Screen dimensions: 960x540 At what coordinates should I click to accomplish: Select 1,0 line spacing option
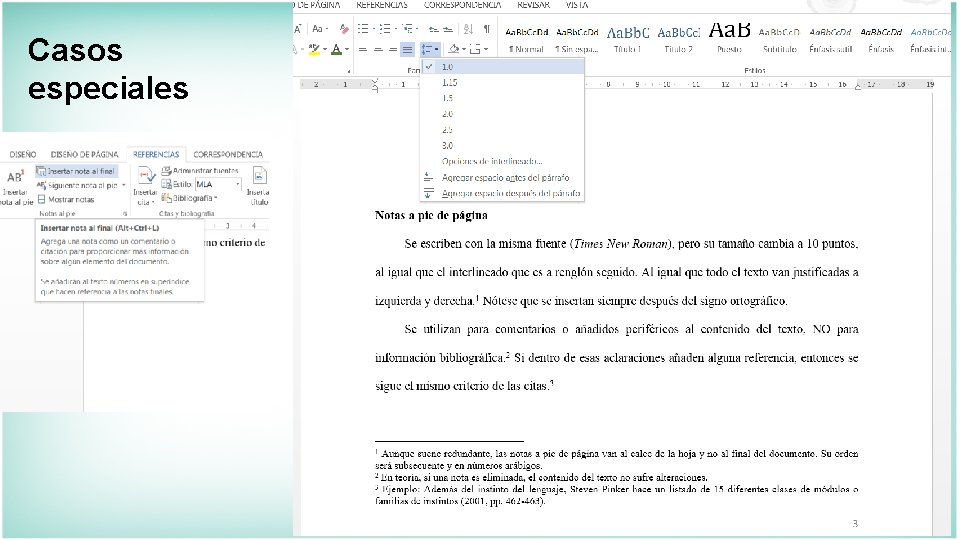502,67
